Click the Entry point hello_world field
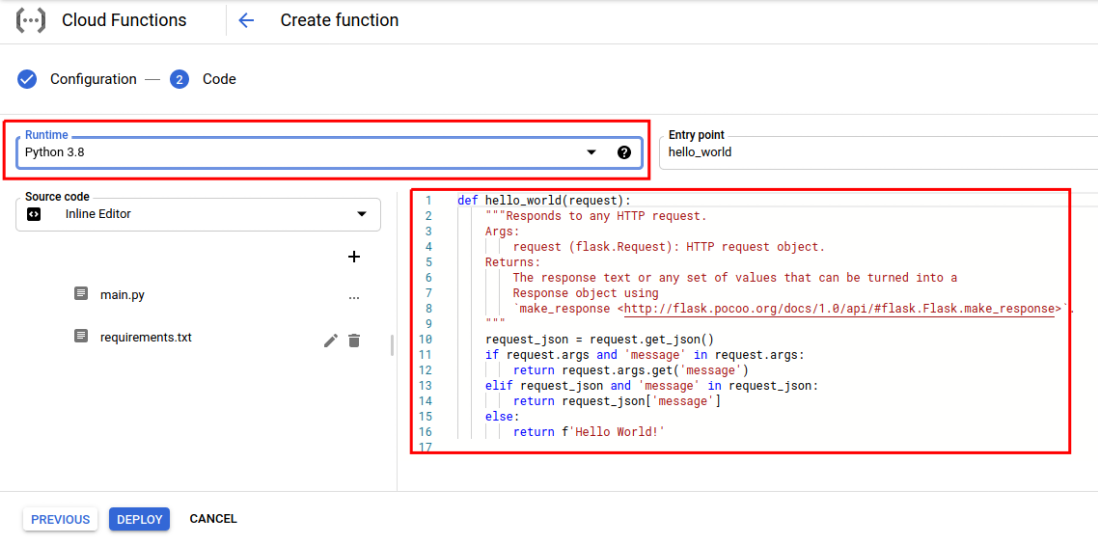 click(x=880, y=152)
